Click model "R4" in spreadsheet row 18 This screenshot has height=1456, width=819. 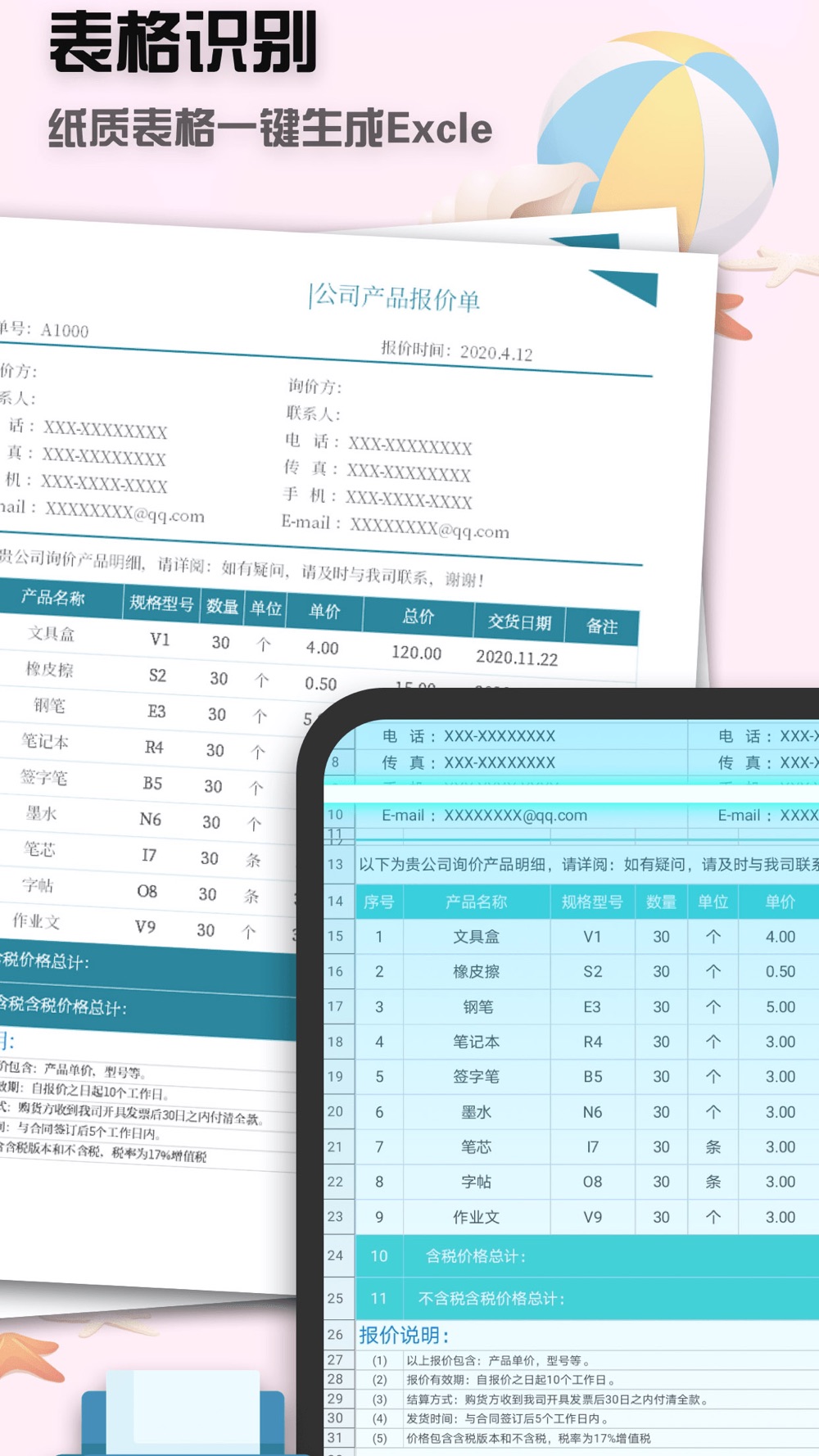[x=592, y=1042]
